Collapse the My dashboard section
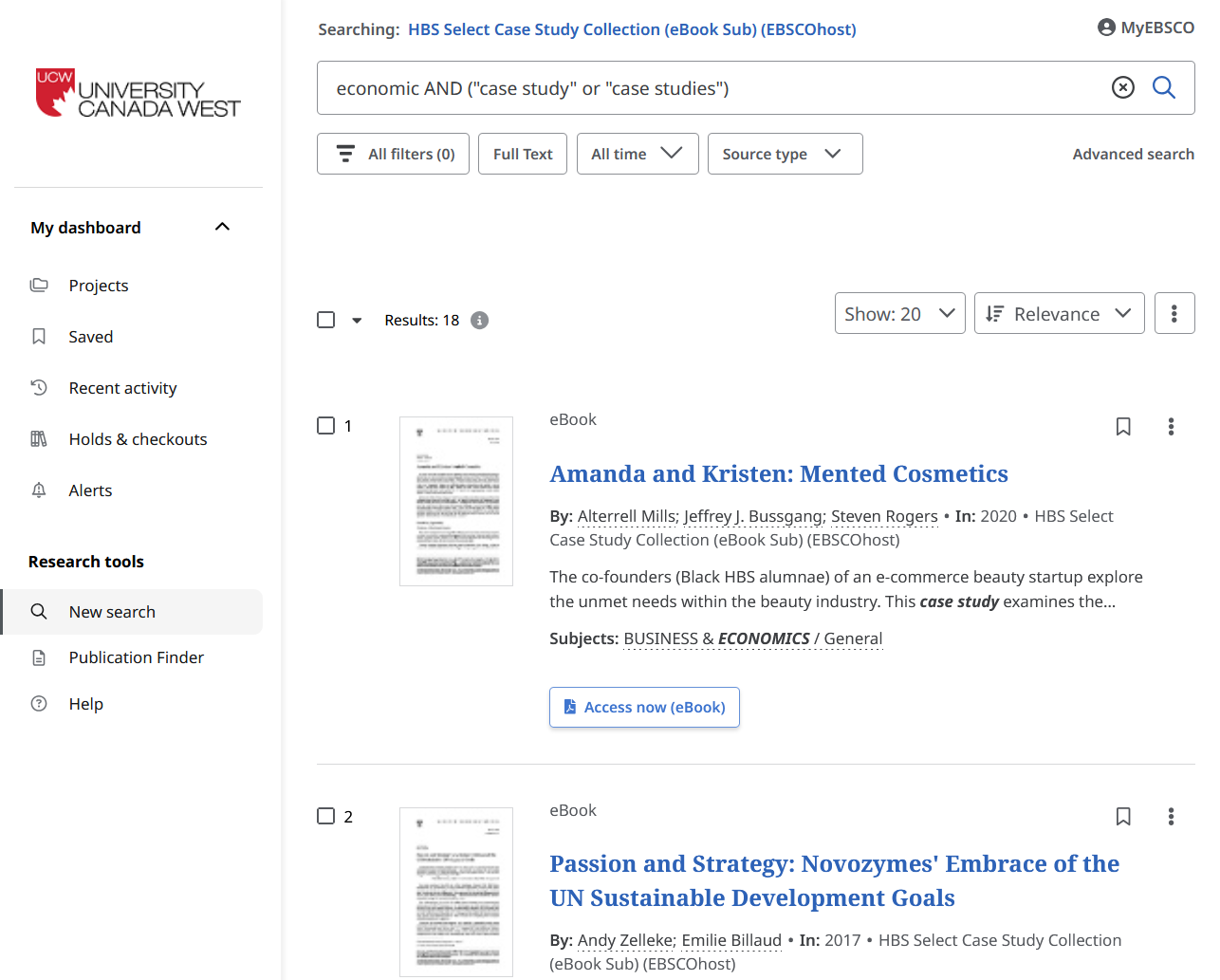 coord(222,227)
